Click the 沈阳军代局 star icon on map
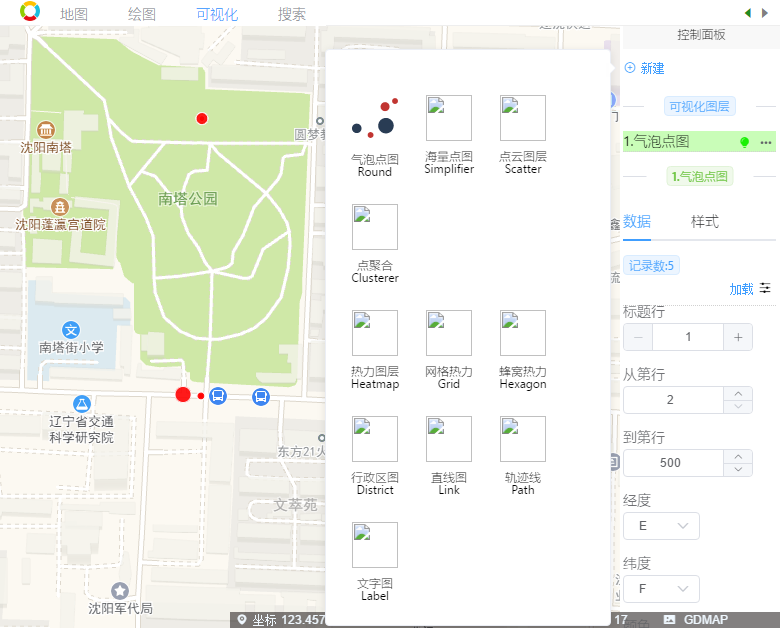This screenshot has height=628, width=780. [119, 591]
